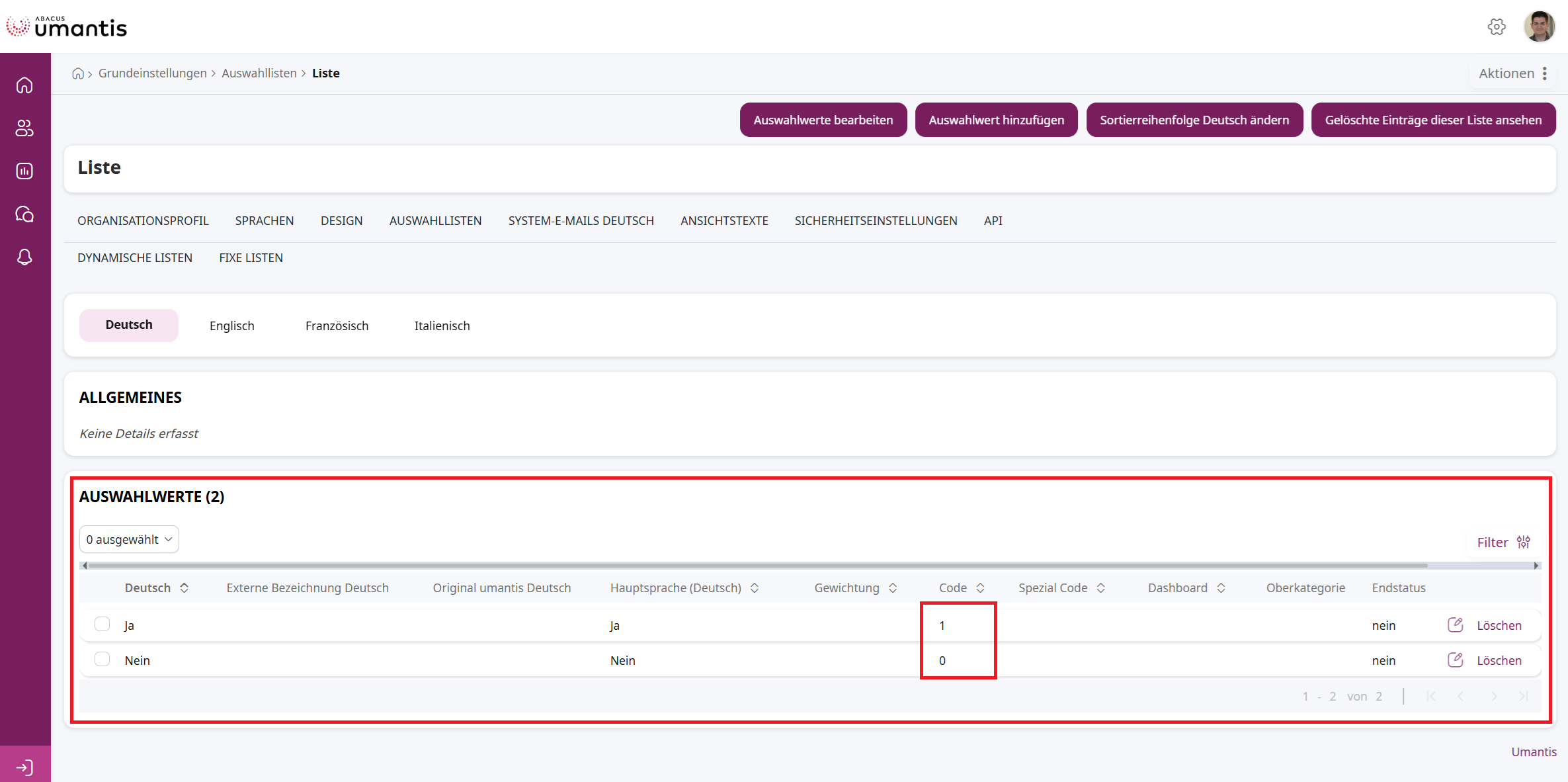This screenshot has width=1568, height=782.
Task: Open the Aktionen menu
Action: (1513, 73)
